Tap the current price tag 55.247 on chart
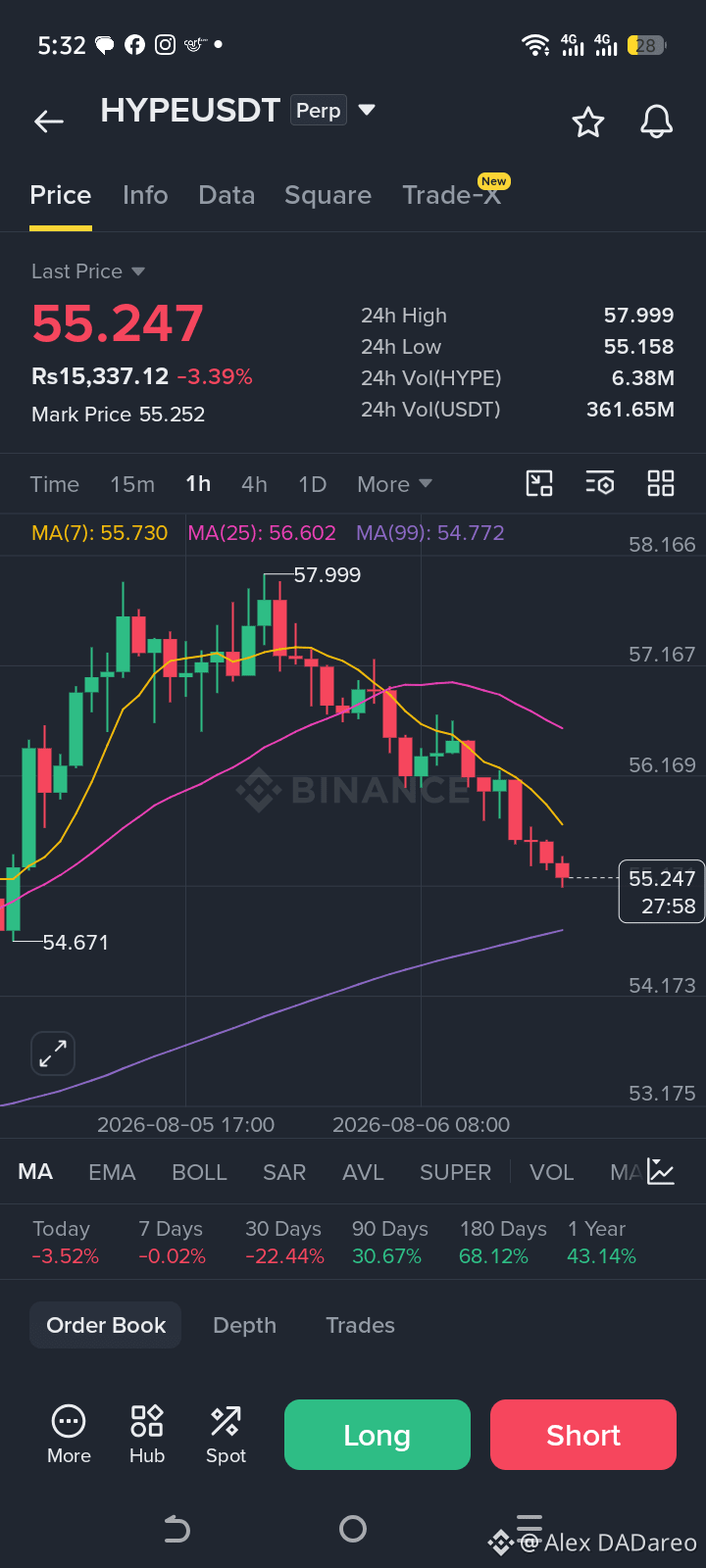The image size is (706, 1568). [662, 892]
